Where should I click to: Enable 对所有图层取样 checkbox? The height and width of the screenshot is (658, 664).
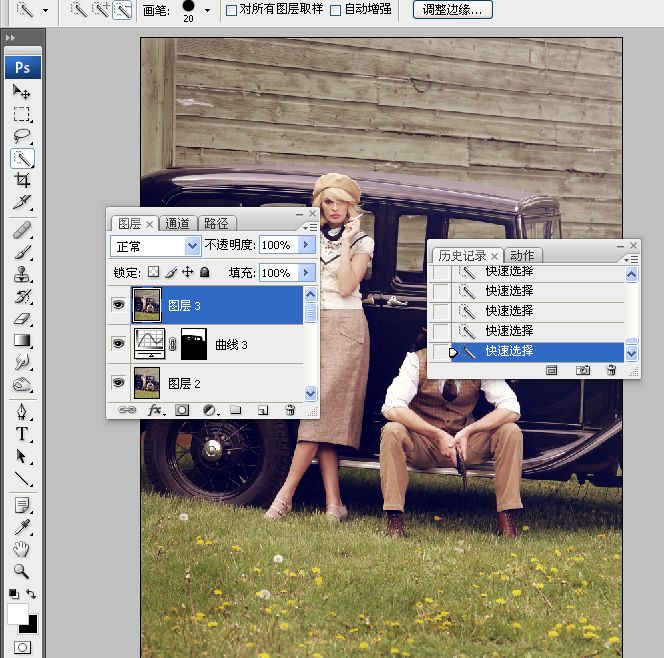[231, 11]
